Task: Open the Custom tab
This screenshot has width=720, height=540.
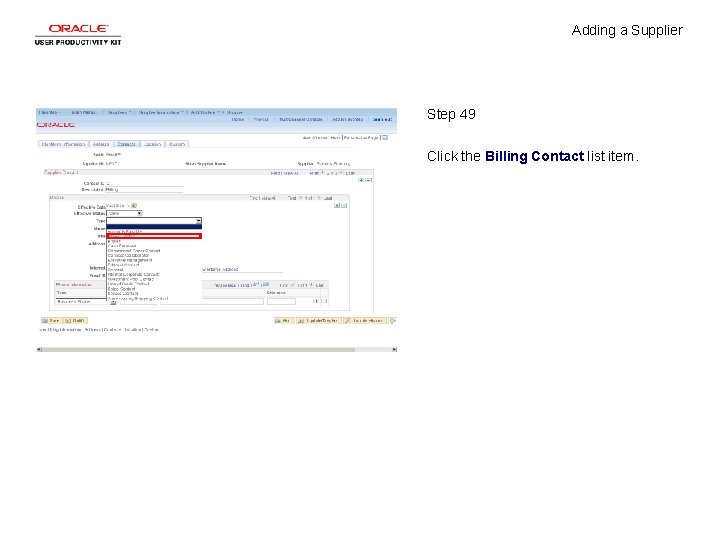Action: (x=177, y=144)
